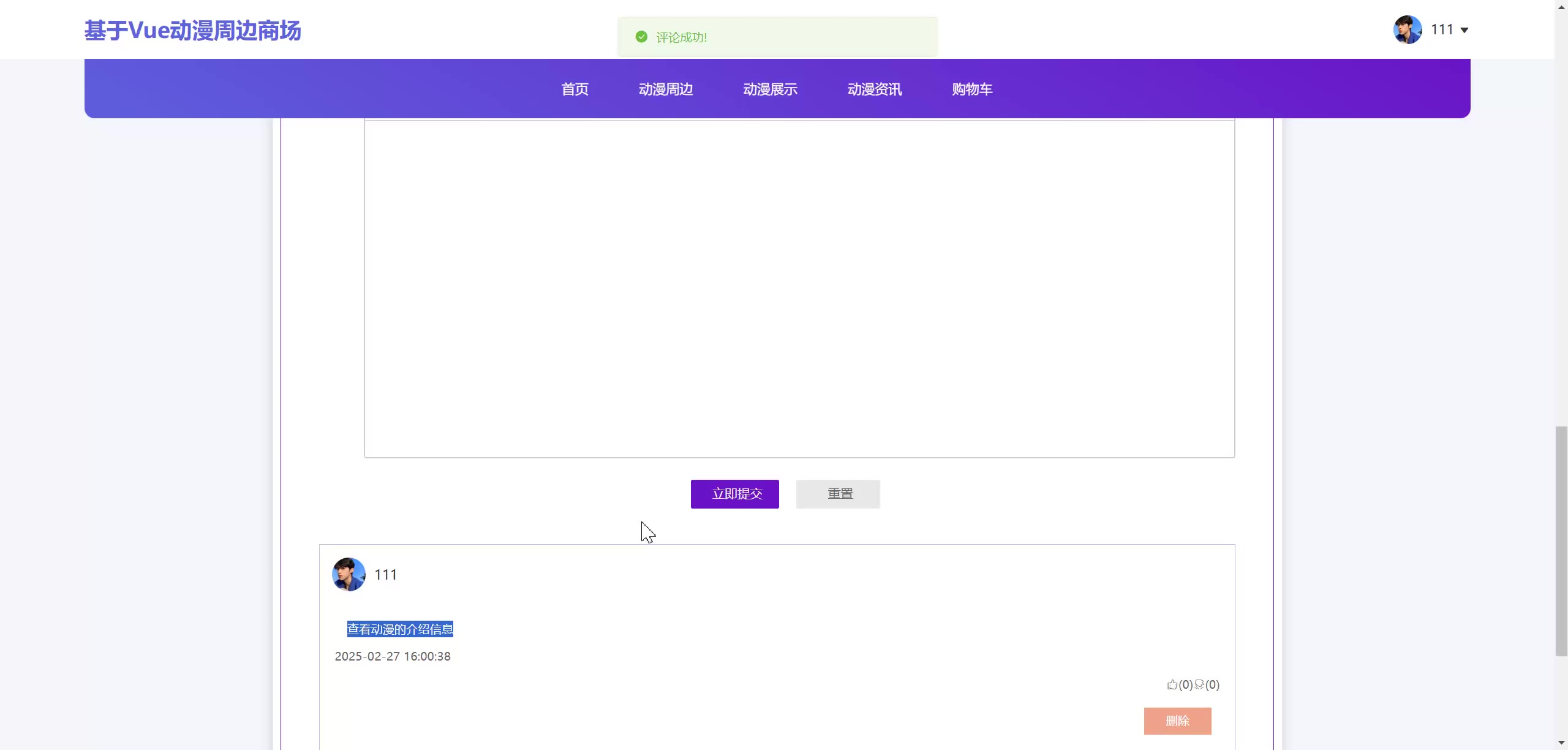Open the 动漫周边 nav item
The height and width of the screenshot is (750, 1568).
666,89
